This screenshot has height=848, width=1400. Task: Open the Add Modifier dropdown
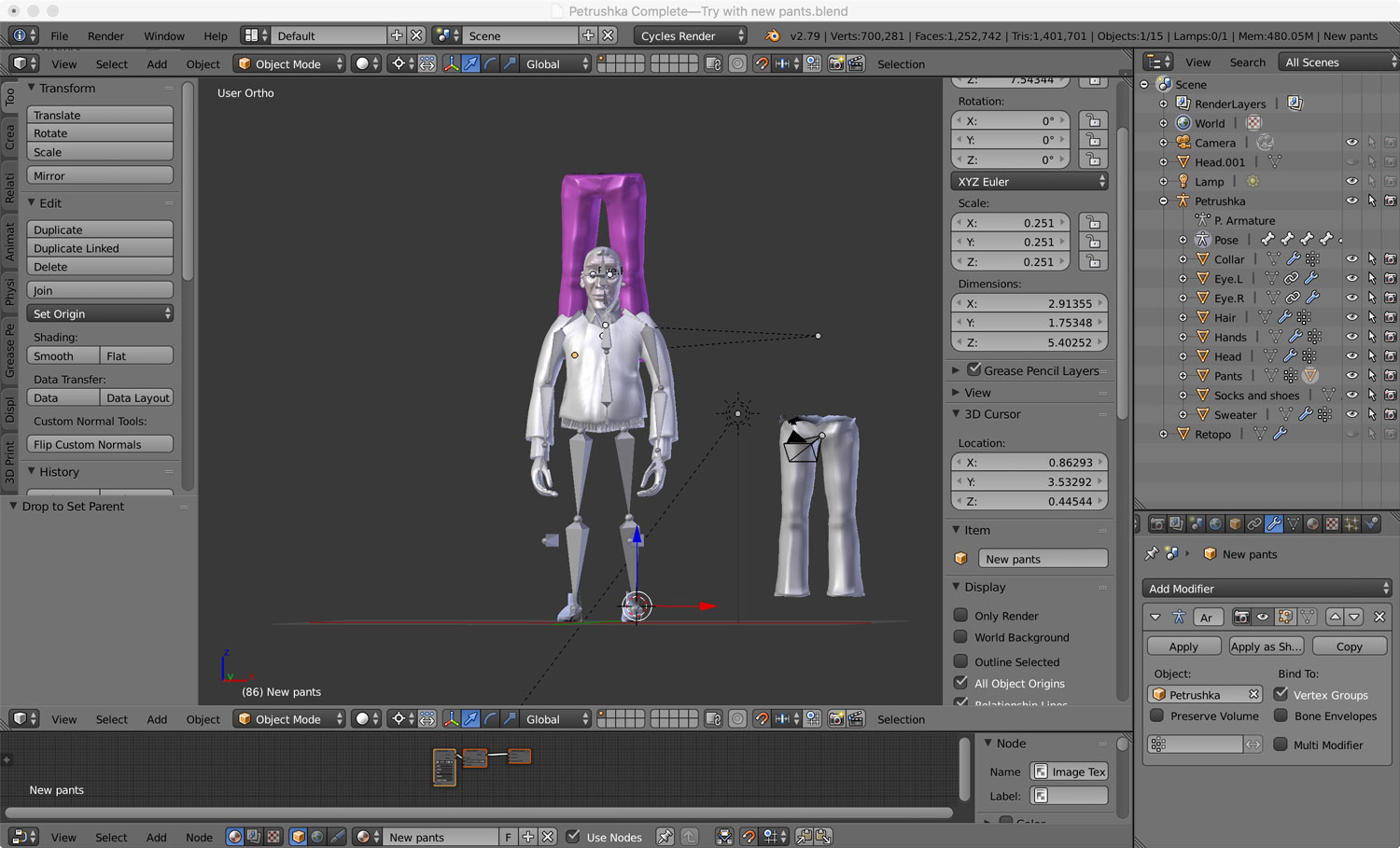[x=1267, y=589]
